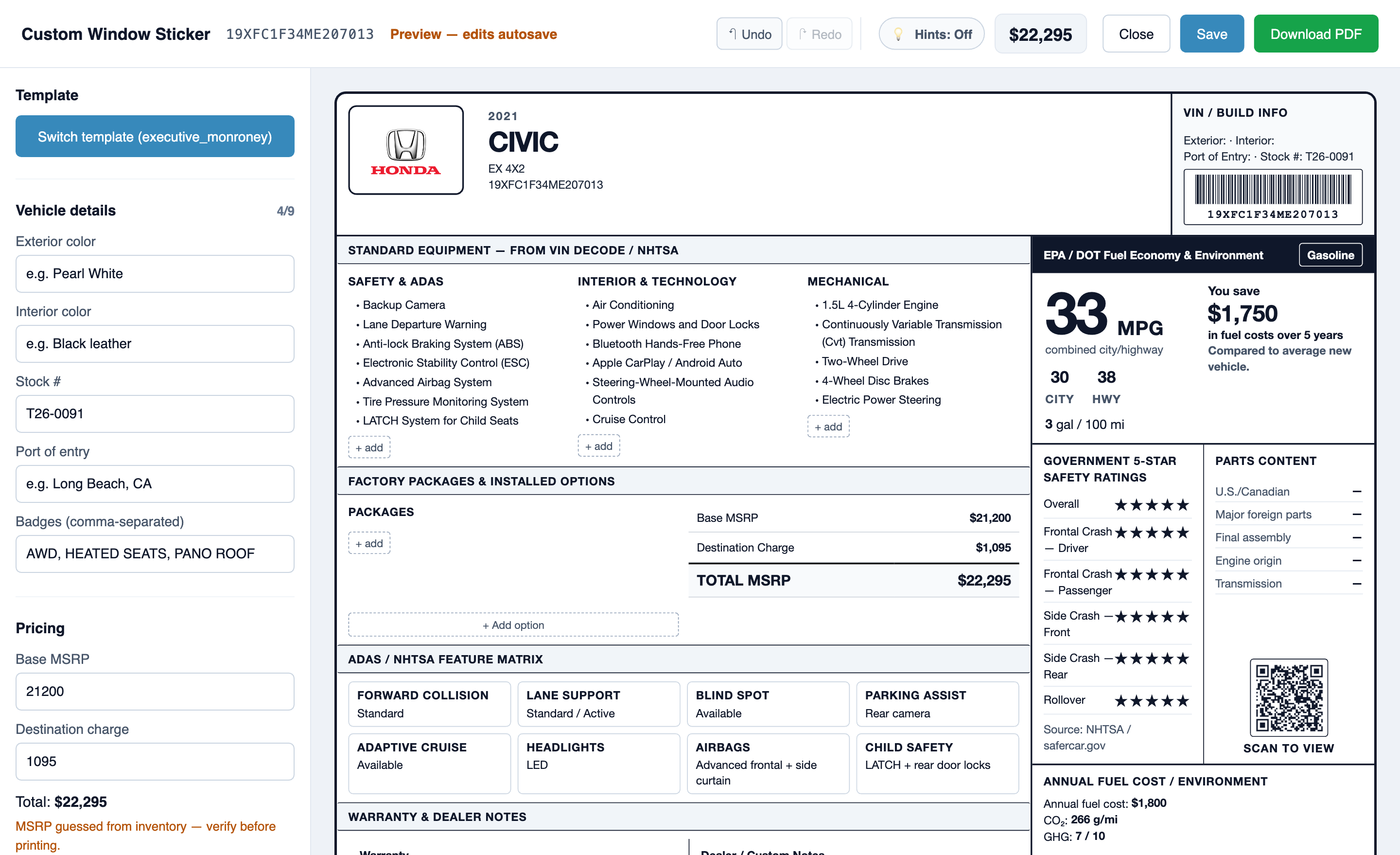Click the Forward Collision matrix card
This screenshot has height=855, width=1400.
[429, 704]
